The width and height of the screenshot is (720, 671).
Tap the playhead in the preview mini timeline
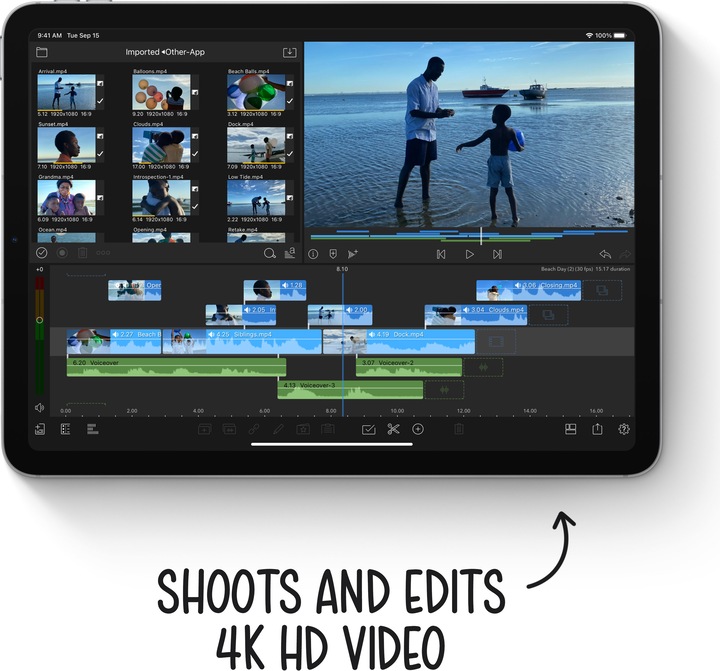(x=481, y=236)
